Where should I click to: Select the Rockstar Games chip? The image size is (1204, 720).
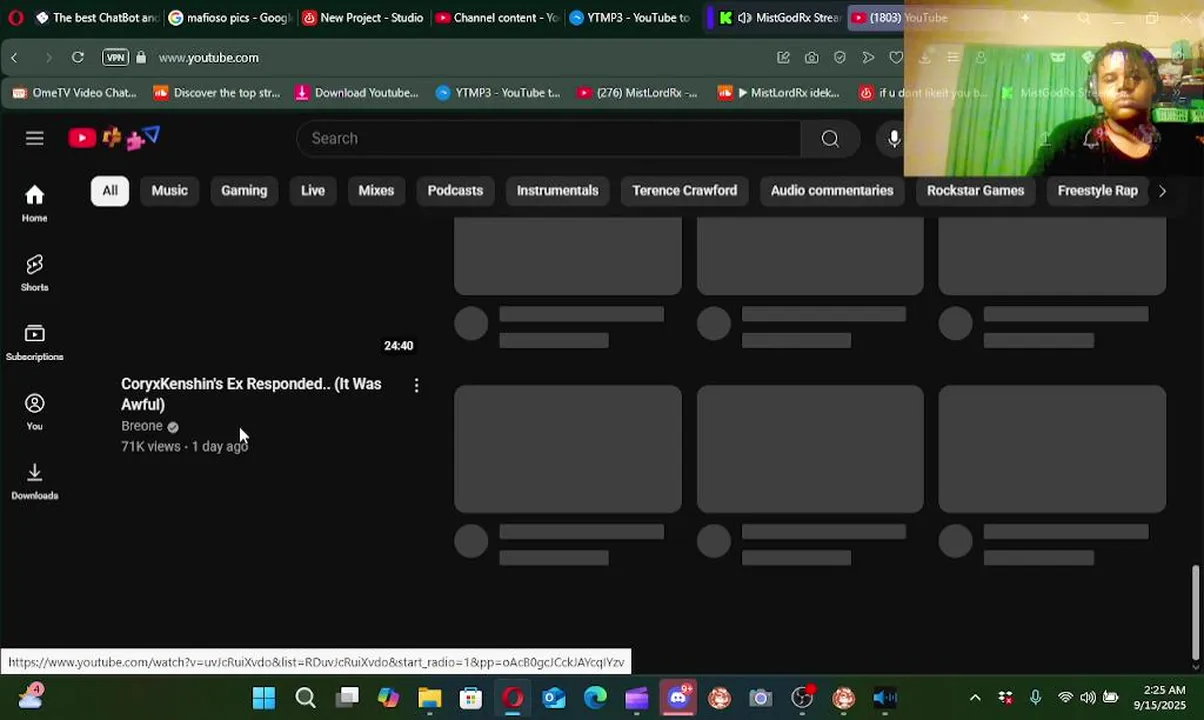[x=975, y=190]
